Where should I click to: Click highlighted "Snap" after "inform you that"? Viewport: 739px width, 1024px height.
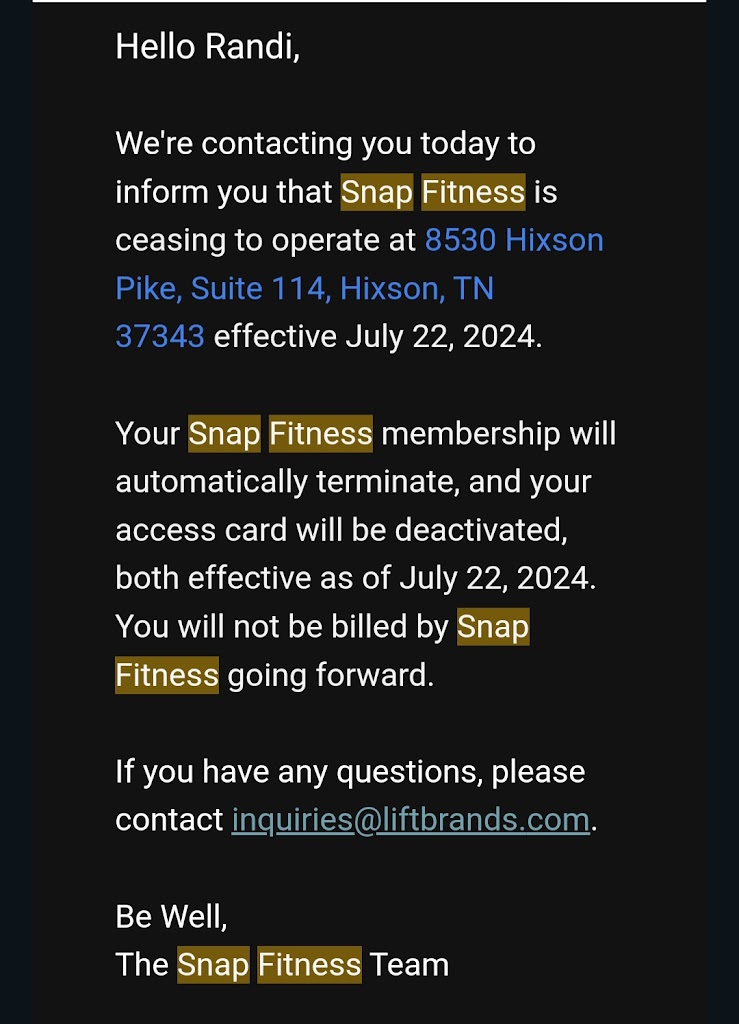377,192
